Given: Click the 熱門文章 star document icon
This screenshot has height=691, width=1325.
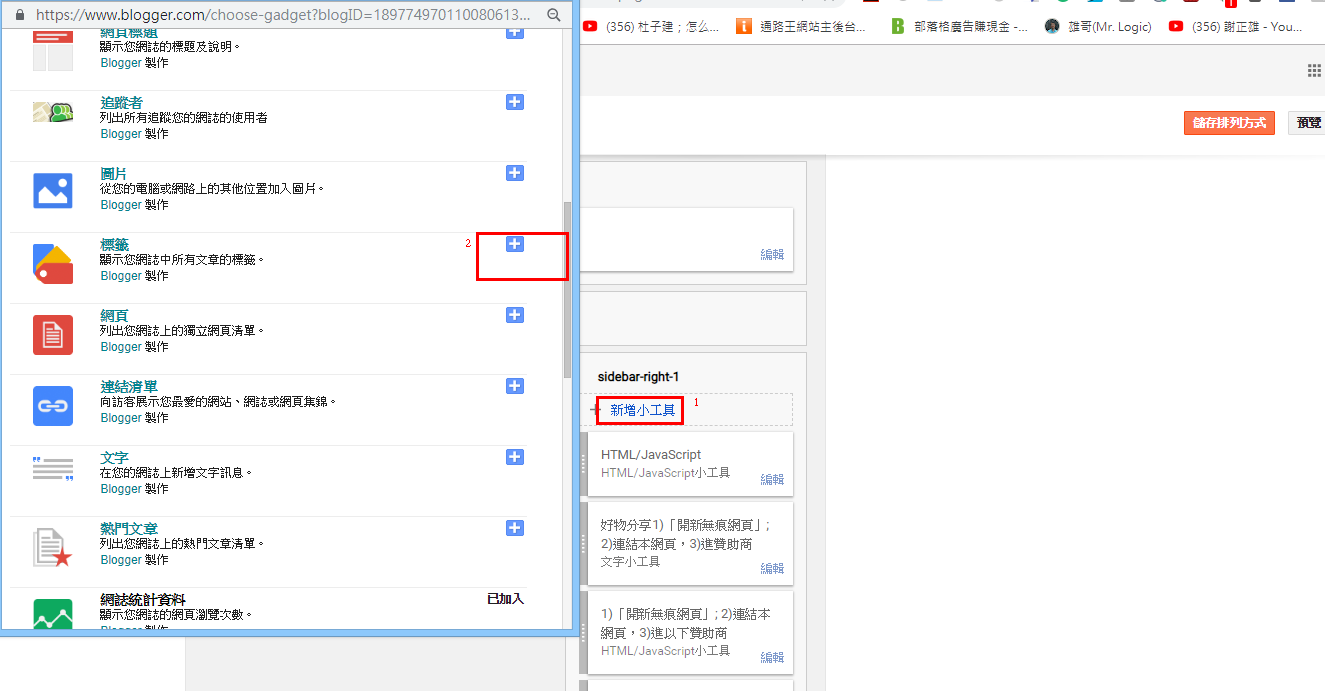Looking at the screenshot, I should (53, 548).
